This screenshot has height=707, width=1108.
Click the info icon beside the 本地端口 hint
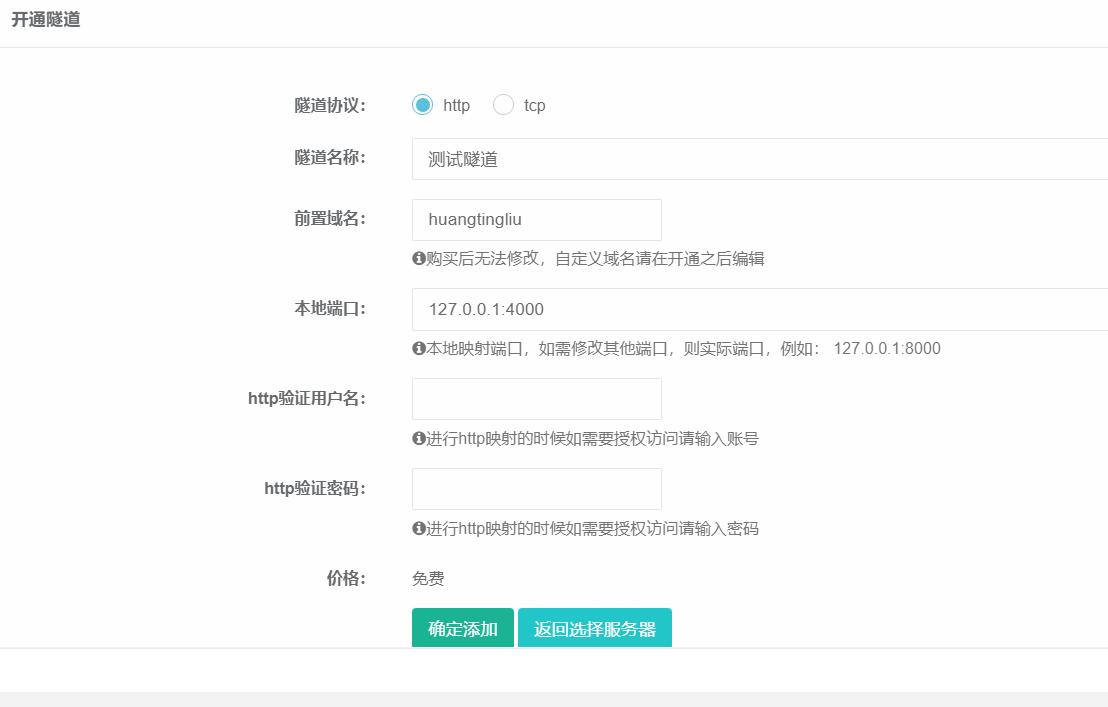click(x=417, y=348)
